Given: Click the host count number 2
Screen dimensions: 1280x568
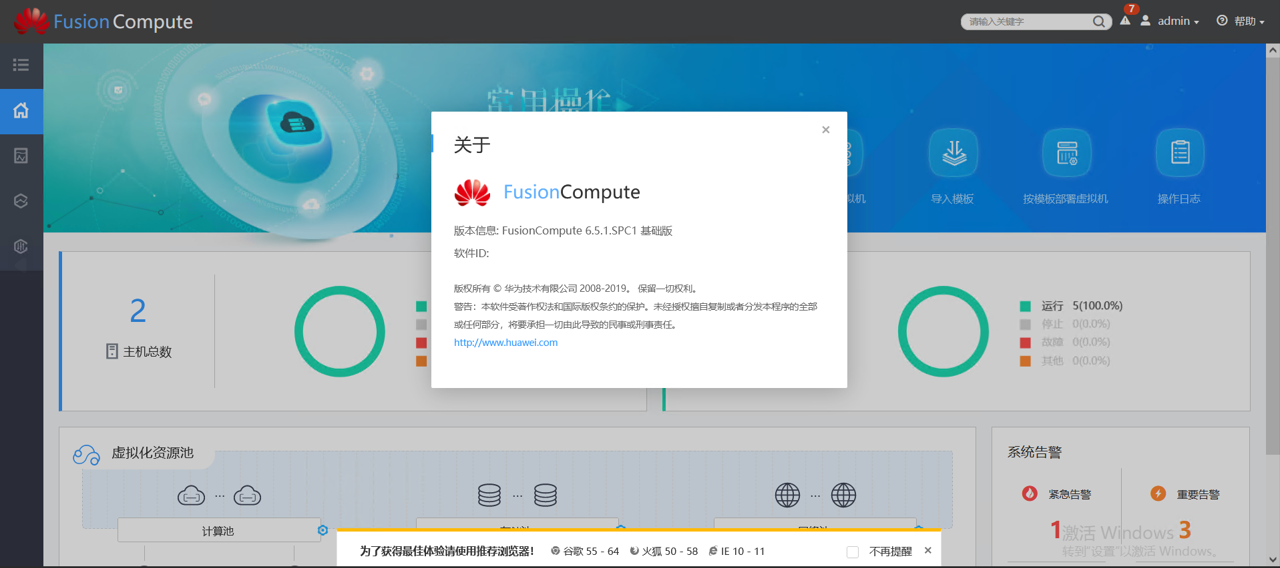Looking at the screenshot, I should tap(138, 311).
